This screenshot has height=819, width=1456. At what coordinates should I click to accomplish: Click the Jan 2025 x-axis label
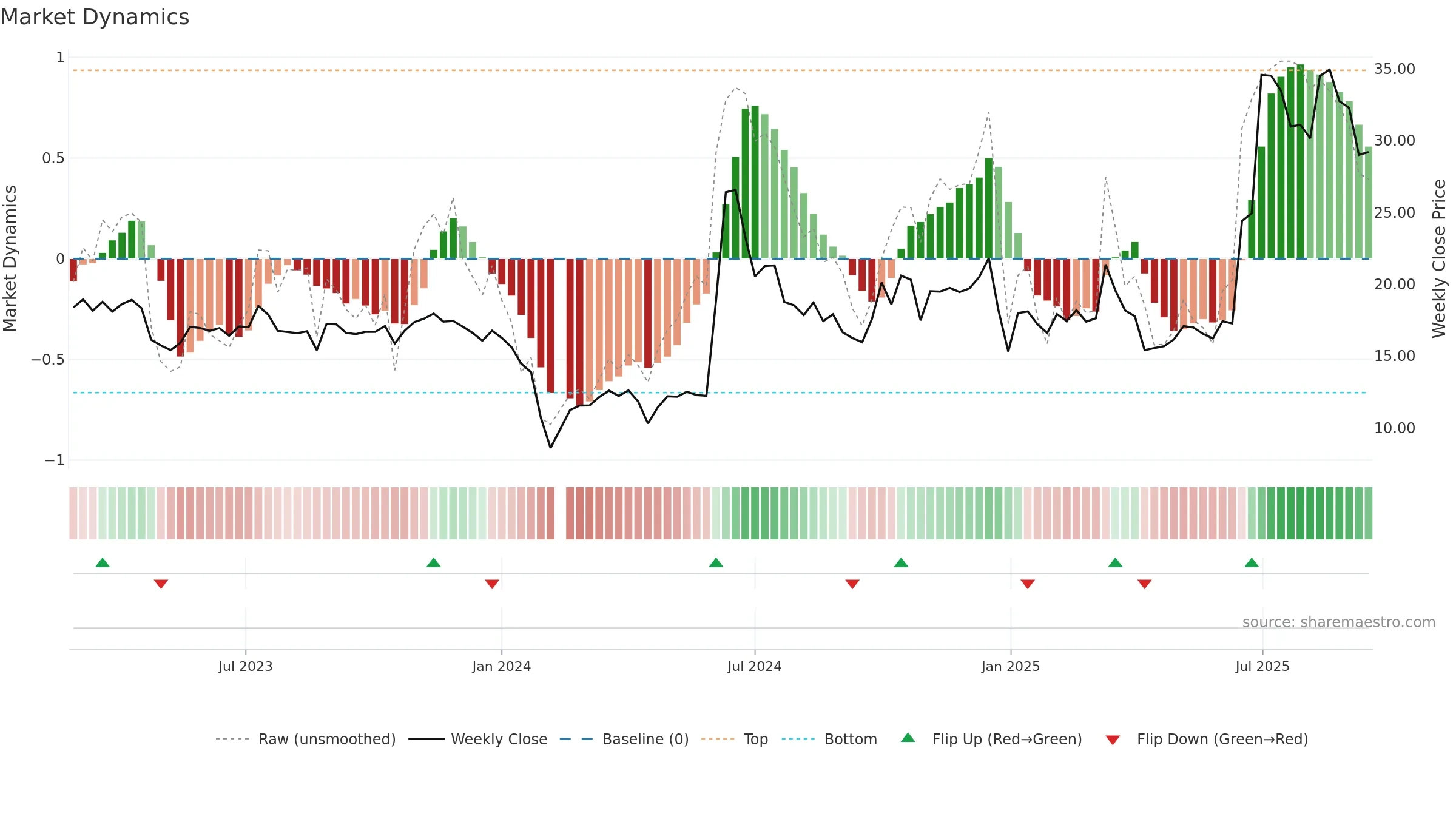coord(1011,666)
